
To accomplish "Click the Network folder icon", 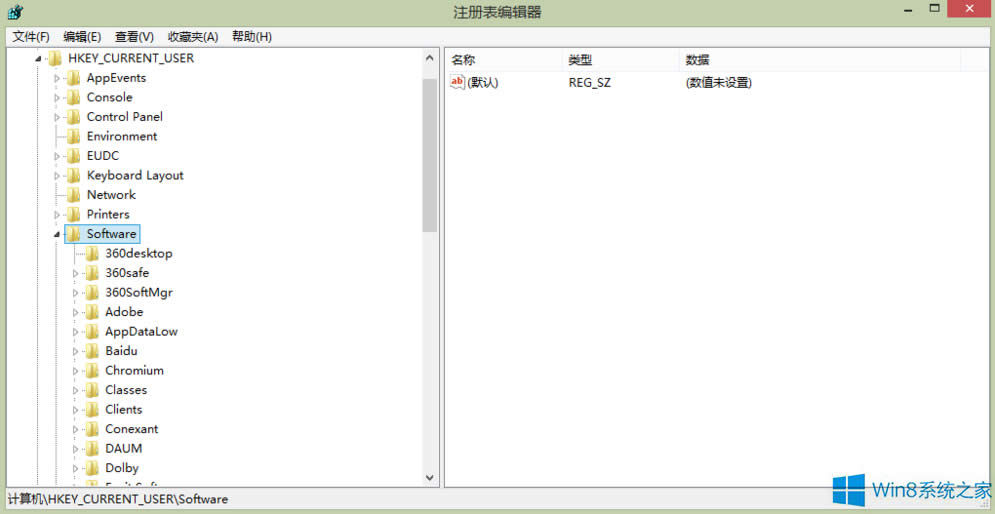I will coord(74,195).
